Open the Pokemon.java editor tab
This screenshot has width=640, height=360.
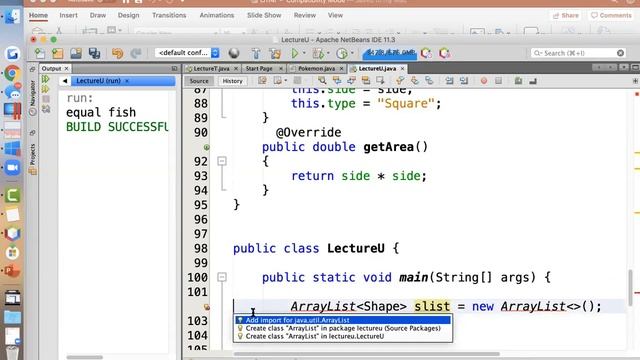316,69
